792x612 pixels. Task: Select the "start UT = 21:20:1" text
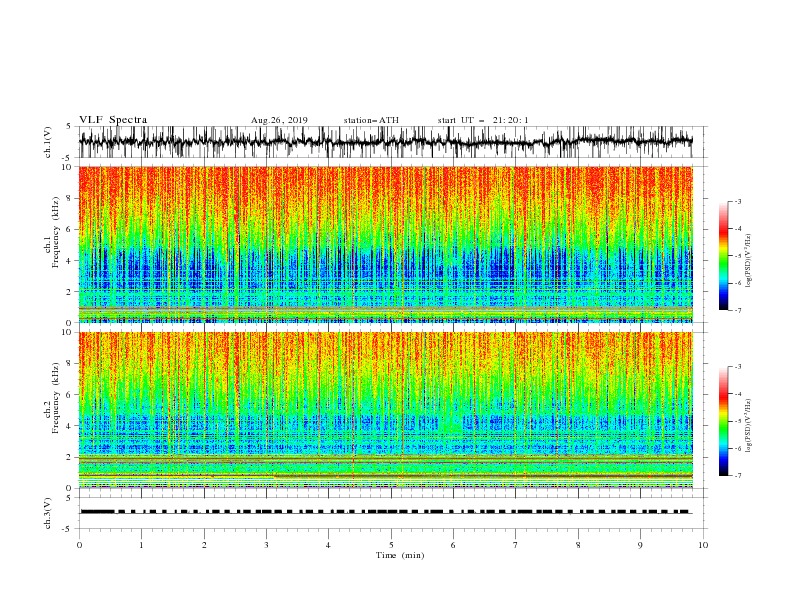[483, 120]
